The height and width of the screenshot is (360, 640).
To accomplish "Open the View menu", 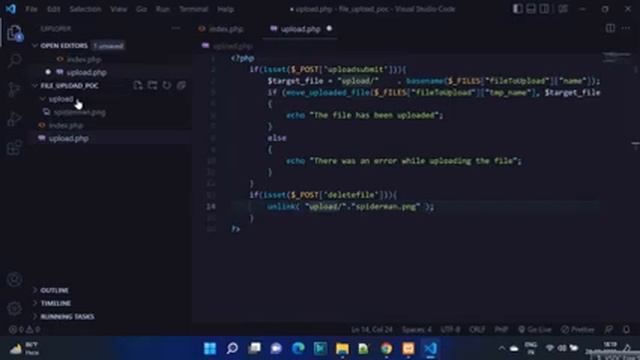I will click(x=118, y=9).
